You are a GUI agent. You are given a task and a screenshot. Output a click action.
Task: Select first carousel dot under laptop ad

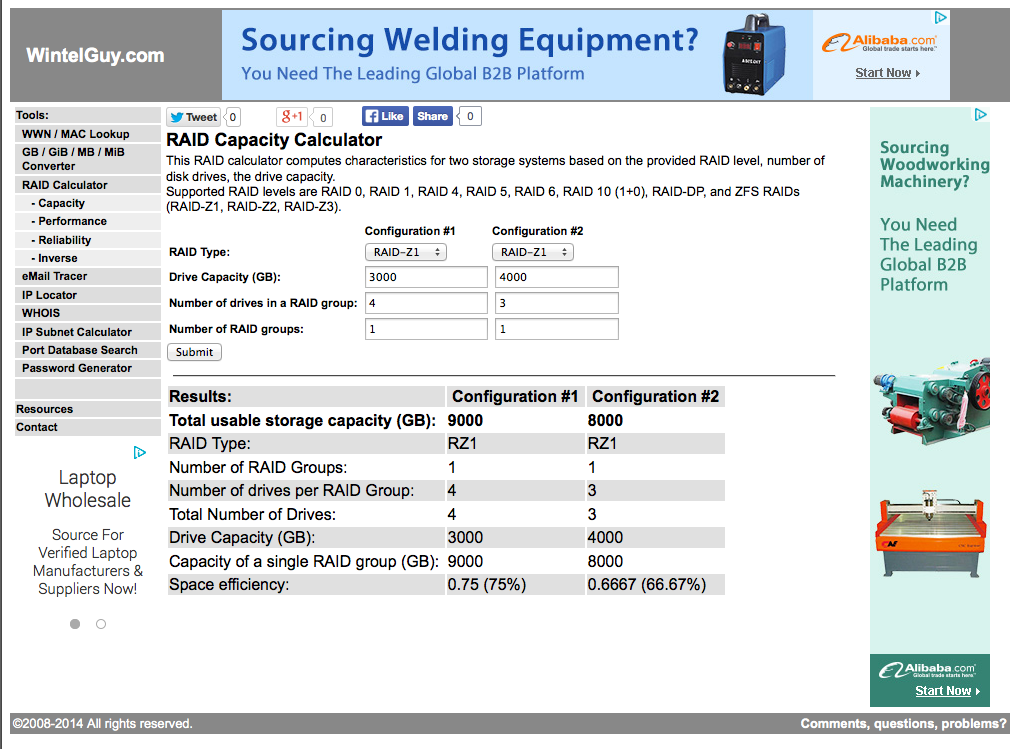tap(75, 624)
